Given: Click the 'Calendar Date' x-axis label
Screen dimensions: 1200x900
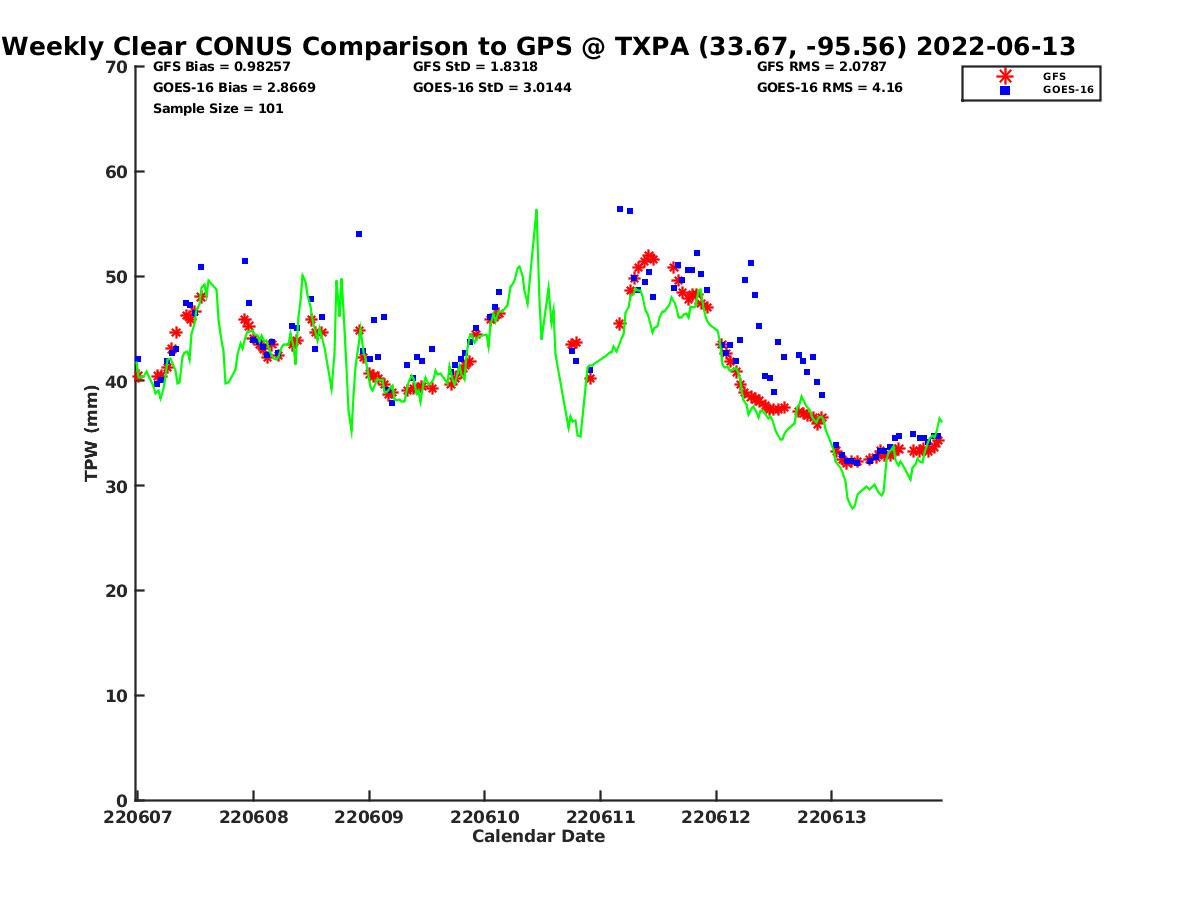Looking at the screenshot, I should [x=539, y=836].
